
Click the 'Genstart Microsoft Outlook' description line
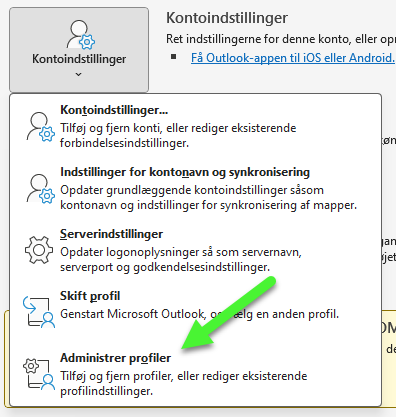click(199, 314)
